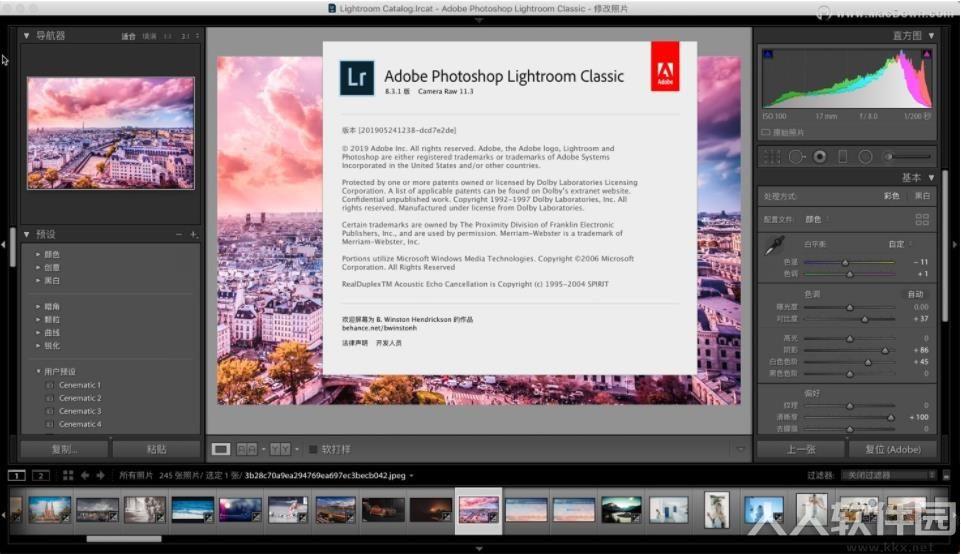Select the Graduated Filter tool

(x=843, y=157)
